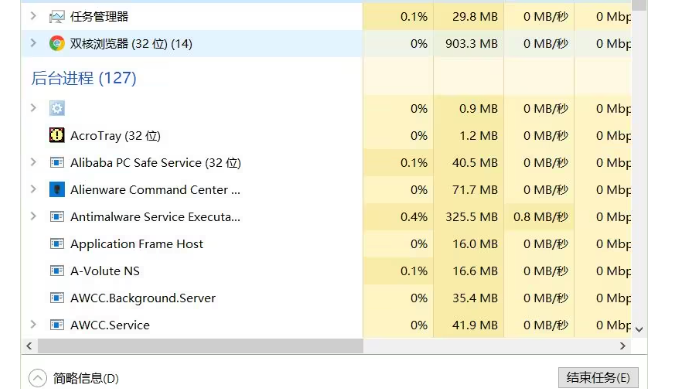Expand the Antimalware Service Executable entry
The height and width of the screenshot is (389, 681).
33,216
